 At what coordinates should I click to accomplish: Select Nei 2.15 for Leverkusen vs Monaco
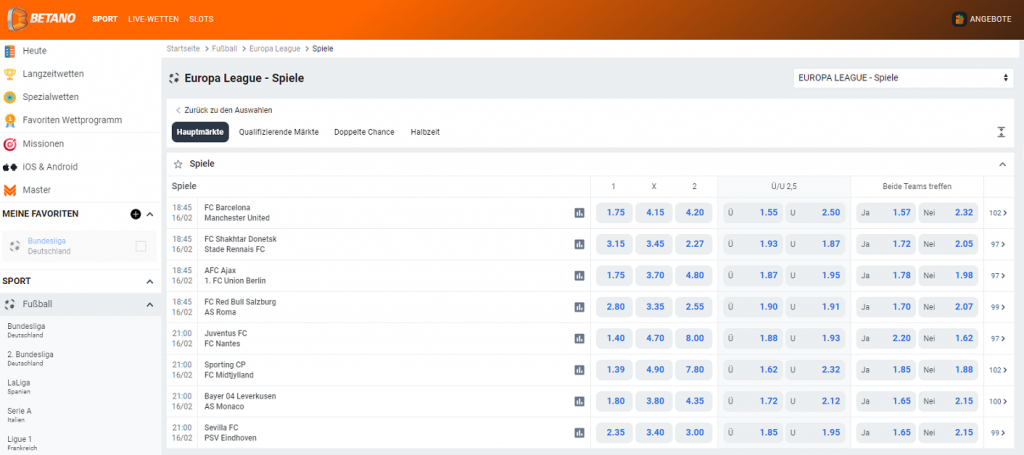948,401
